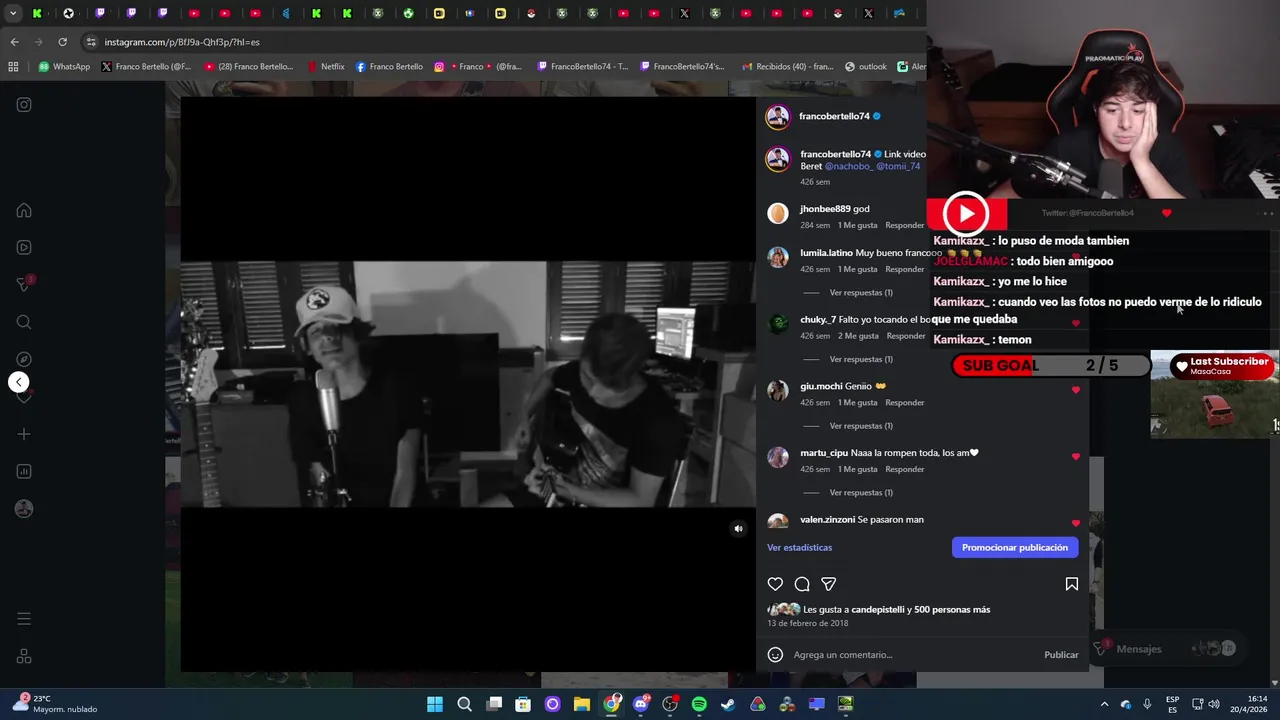
Task: Open @nachobo_ mention in caption
Action: 848,166
